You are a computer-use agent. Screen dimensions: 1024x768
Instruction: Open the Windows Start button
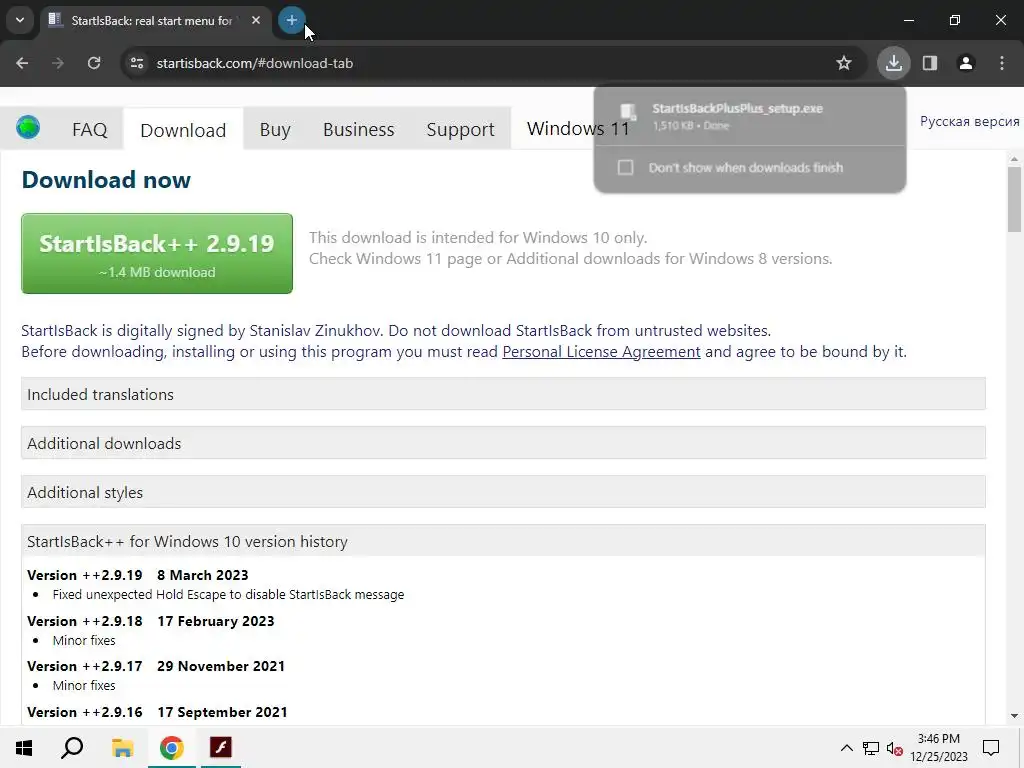24,747
